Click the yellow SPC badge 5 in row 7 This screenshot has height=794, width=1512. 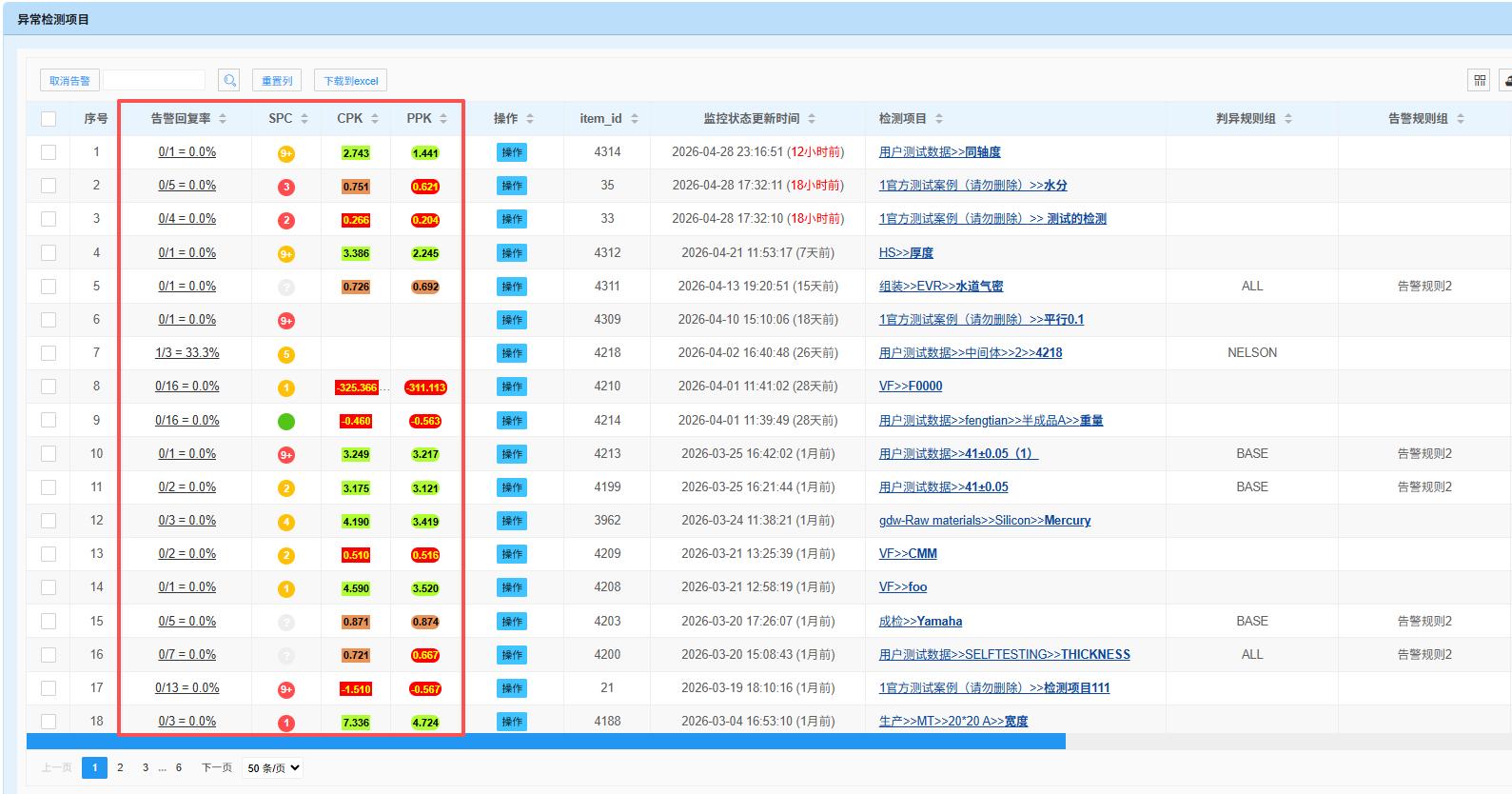(285, 354)
